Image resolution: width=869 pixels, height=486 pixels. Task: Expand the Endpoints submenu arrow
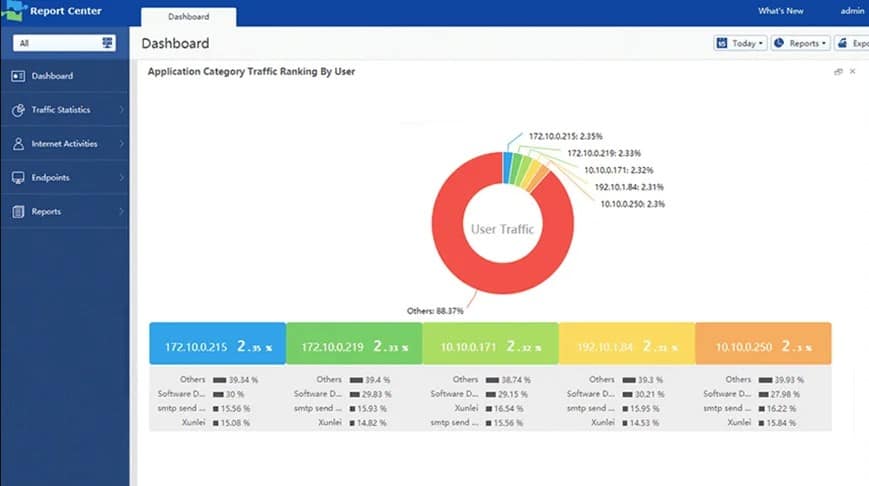point(121,178)
